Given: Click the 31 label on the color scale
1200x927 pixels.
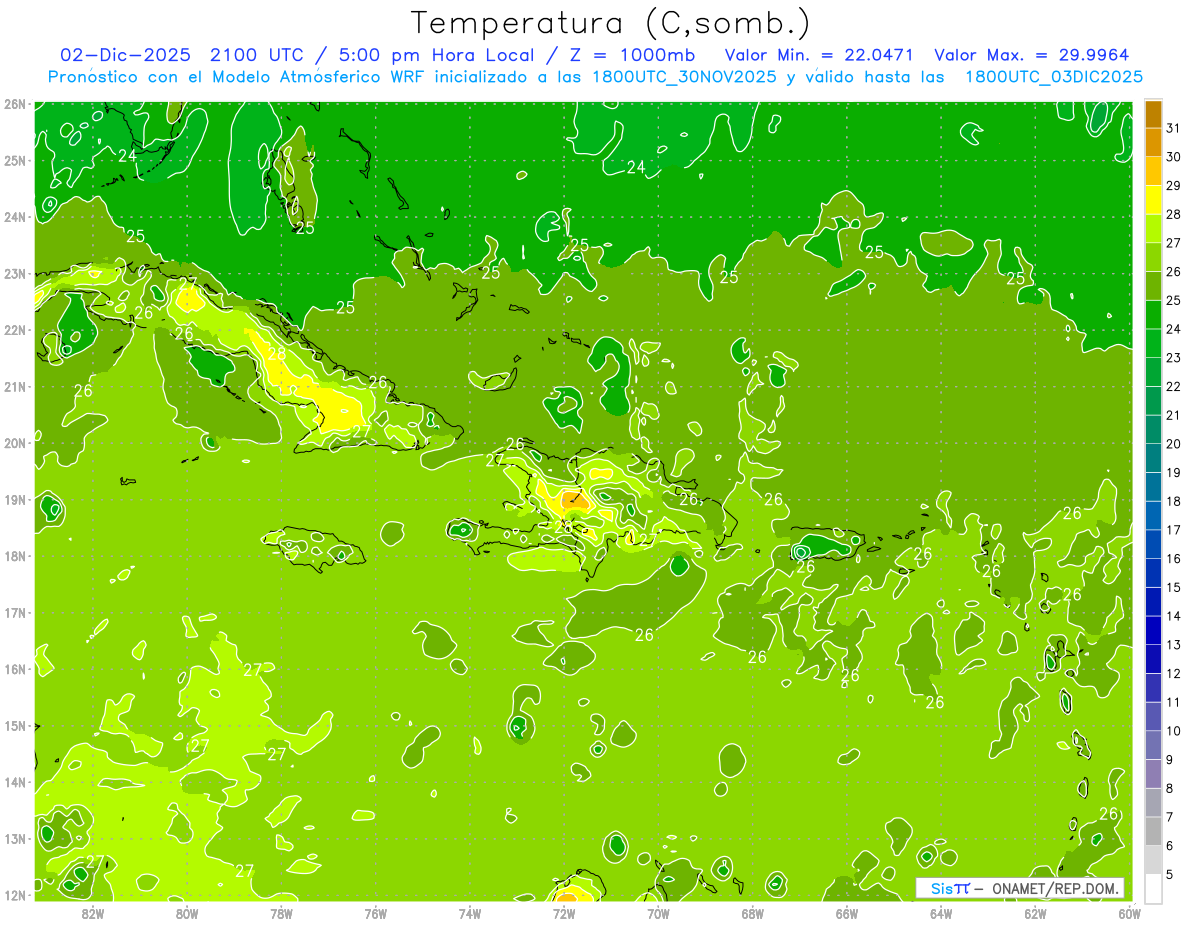Looking at the screenshot, I should tap(1173, 127).
